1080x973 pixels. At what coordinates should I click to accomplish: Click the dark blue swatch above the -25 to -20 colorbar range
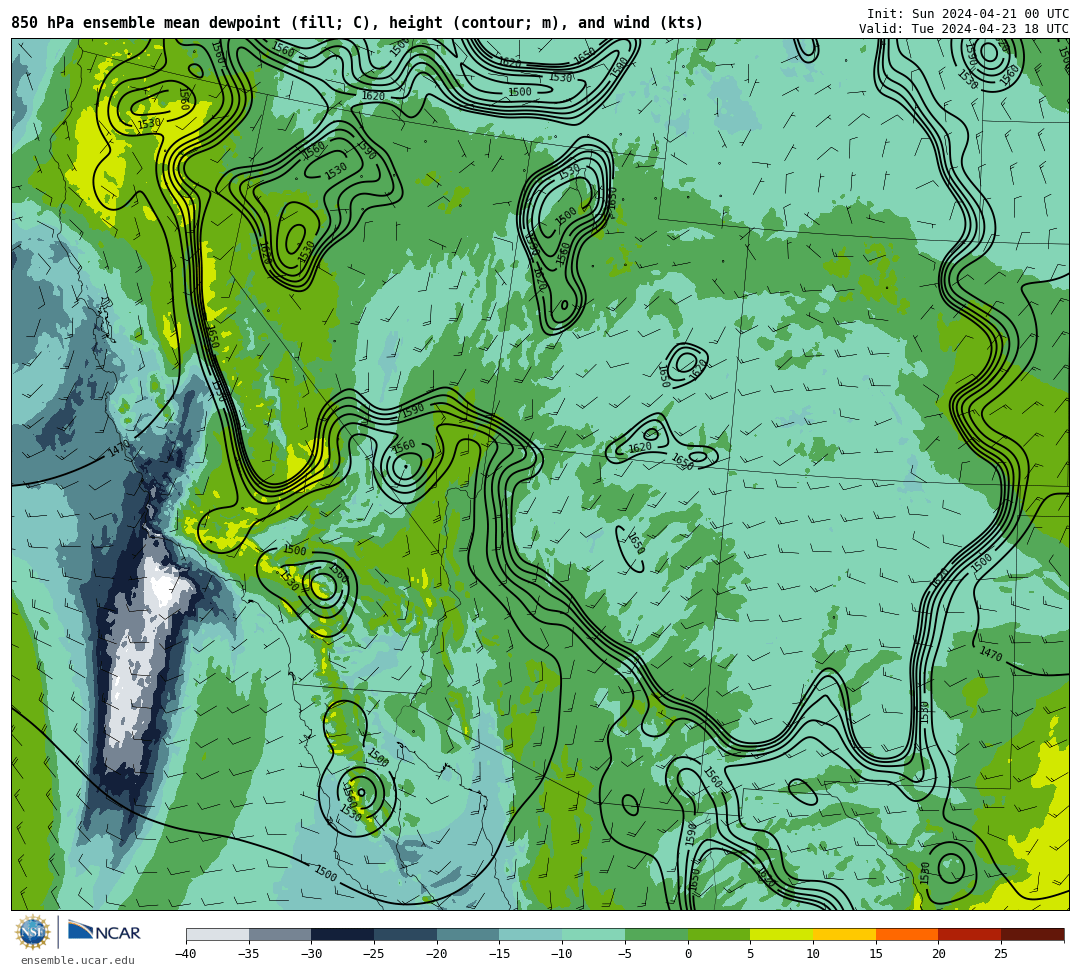pos(405,934)
